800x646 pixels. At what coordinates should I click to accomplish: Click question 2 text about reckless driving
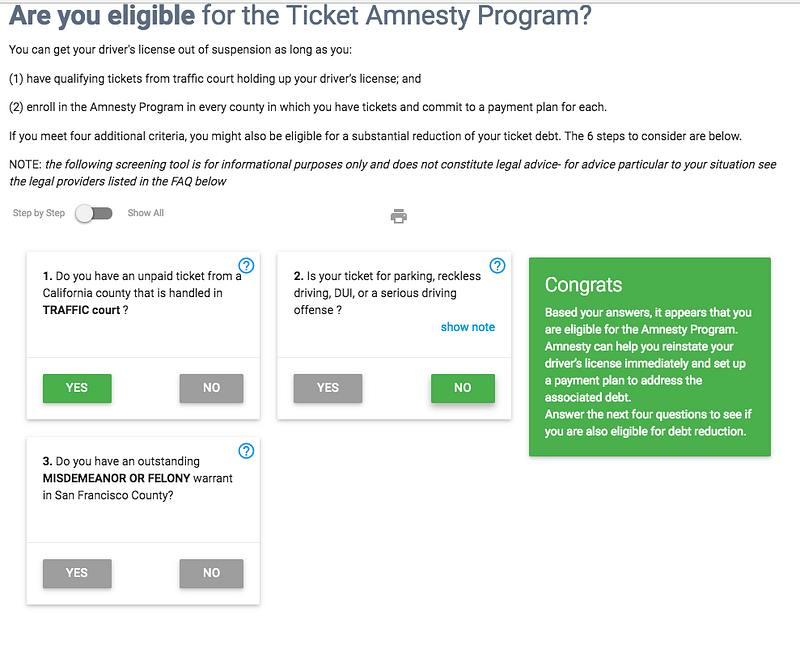[386, 293]
